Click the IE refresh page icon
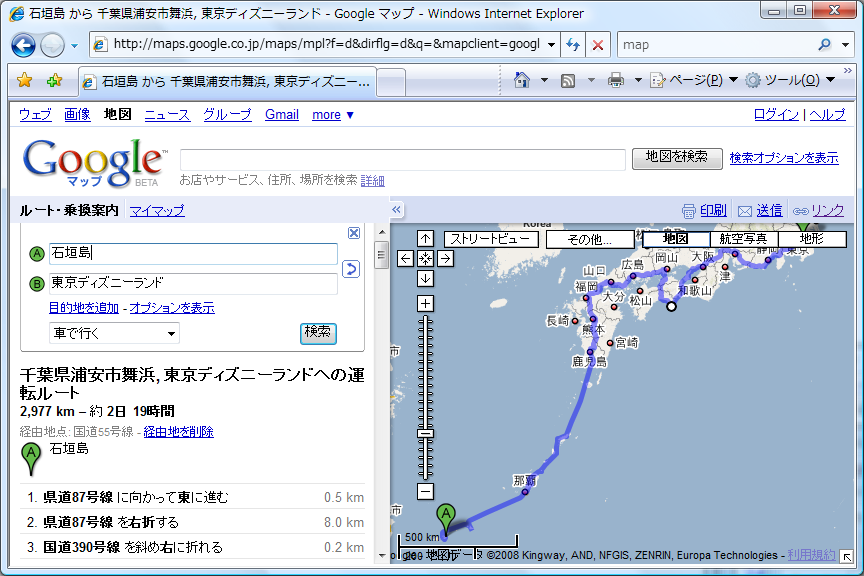This screenshot has width=864, height=576. (573, 45)
